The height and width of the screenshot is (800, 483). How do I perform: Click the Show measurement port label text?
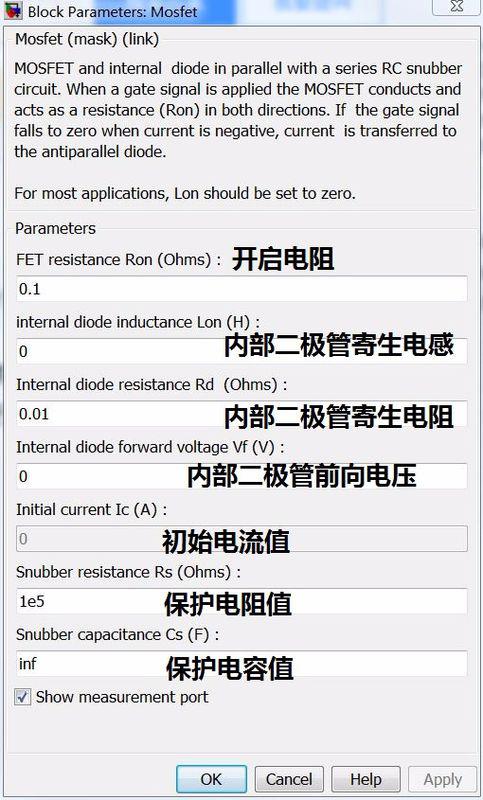click(122, 697)
